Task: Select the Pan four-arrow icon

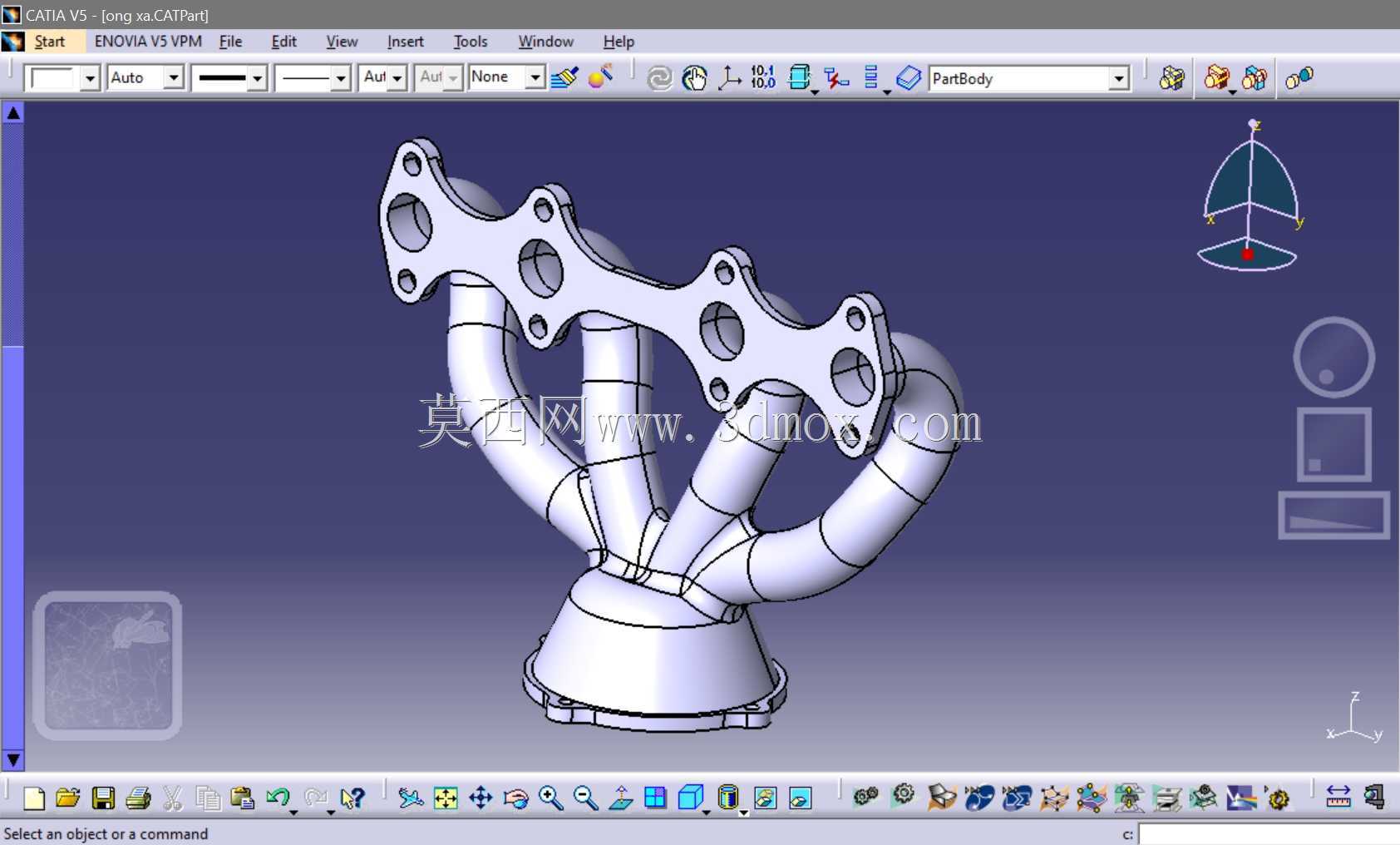Action: (x=481, y=798)
